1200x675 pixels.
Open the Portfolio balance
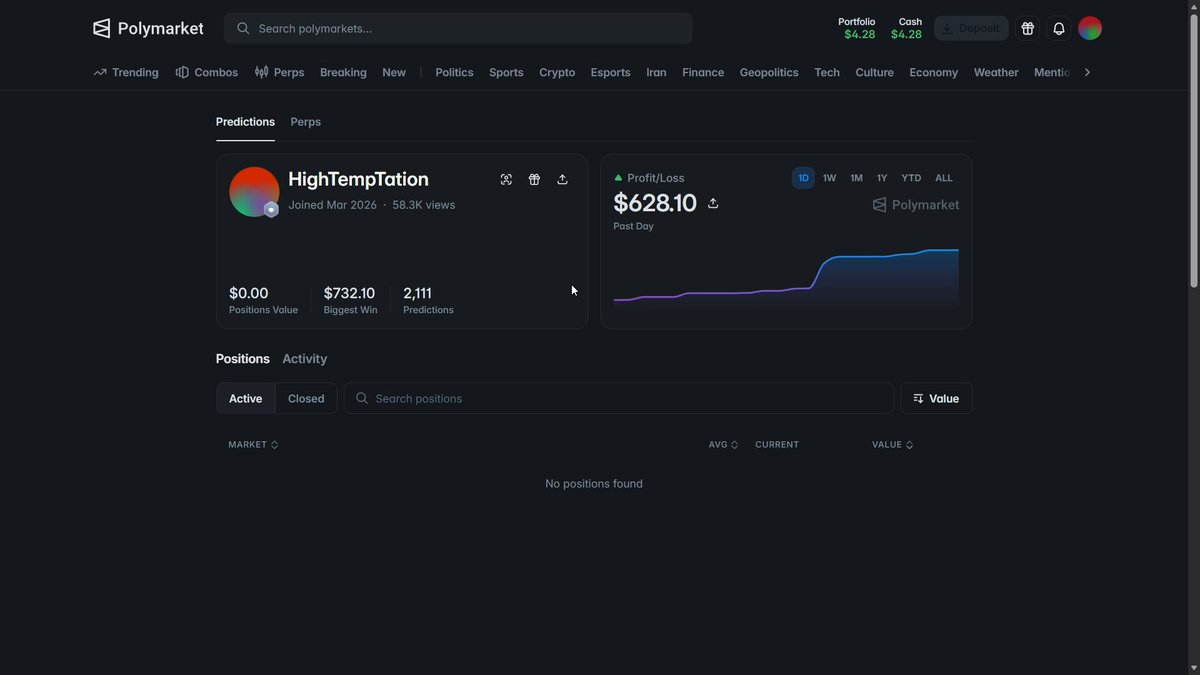859,28
